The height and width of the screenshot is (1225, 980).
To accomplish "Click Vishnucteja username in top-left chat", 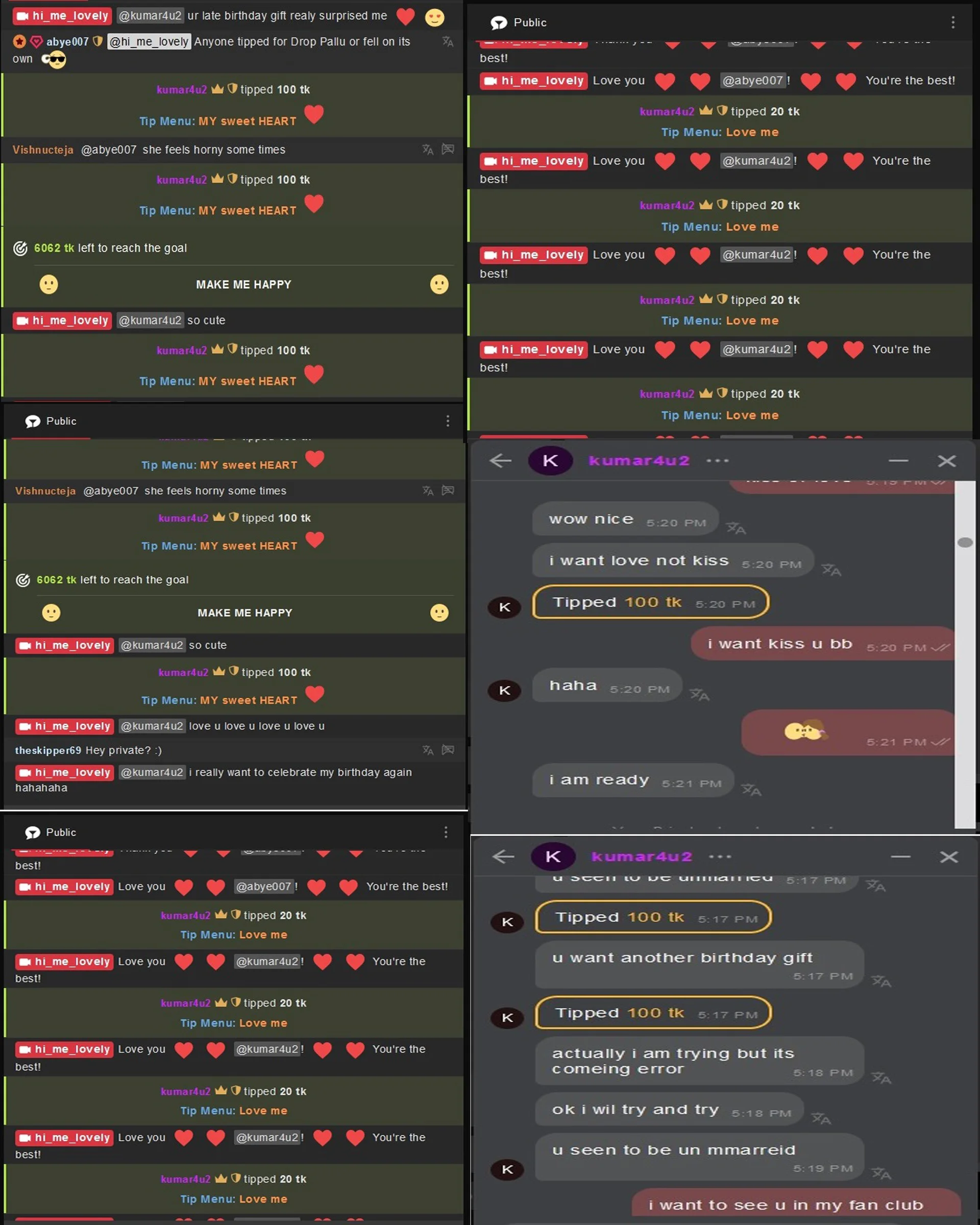I will pyautogui.click(x=43, y=150).
